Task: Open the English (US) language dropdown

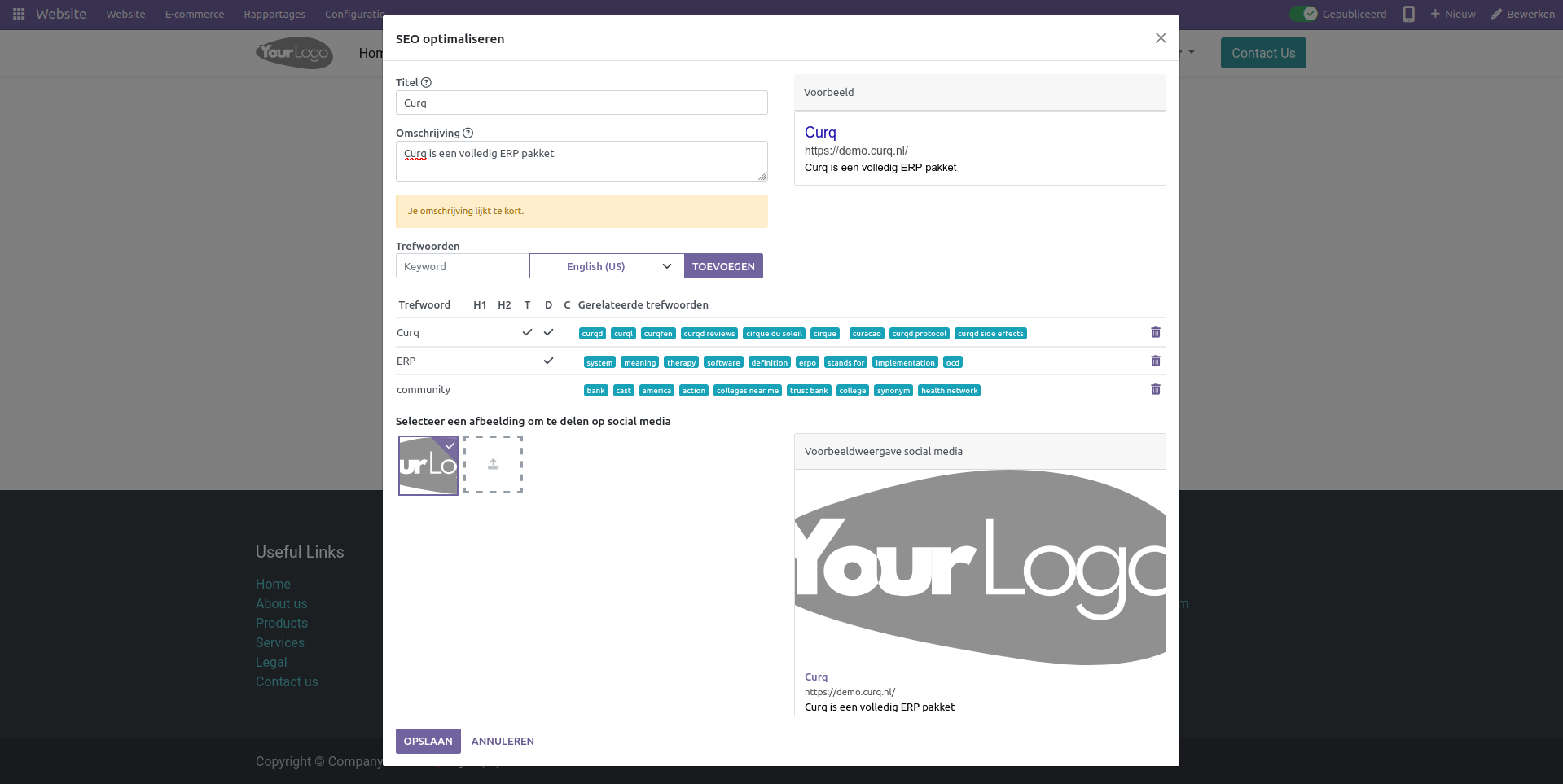Action: point(607,266)
